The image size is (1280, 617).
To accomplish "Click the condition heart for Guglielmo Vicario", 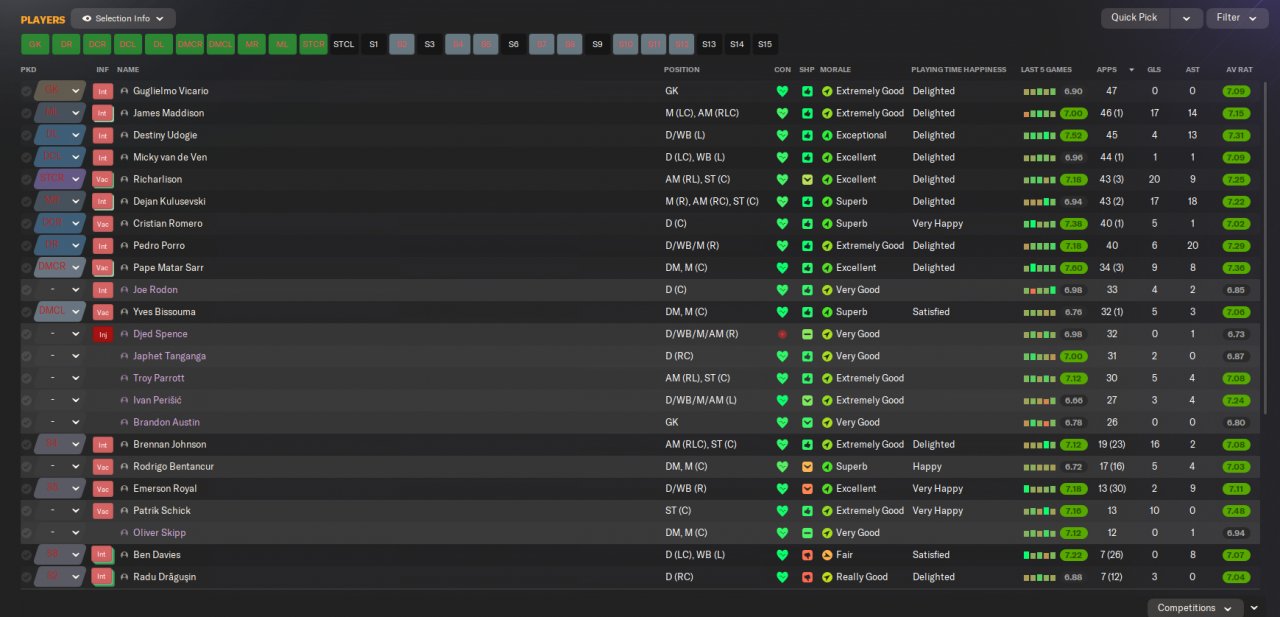I will [782, 91].
